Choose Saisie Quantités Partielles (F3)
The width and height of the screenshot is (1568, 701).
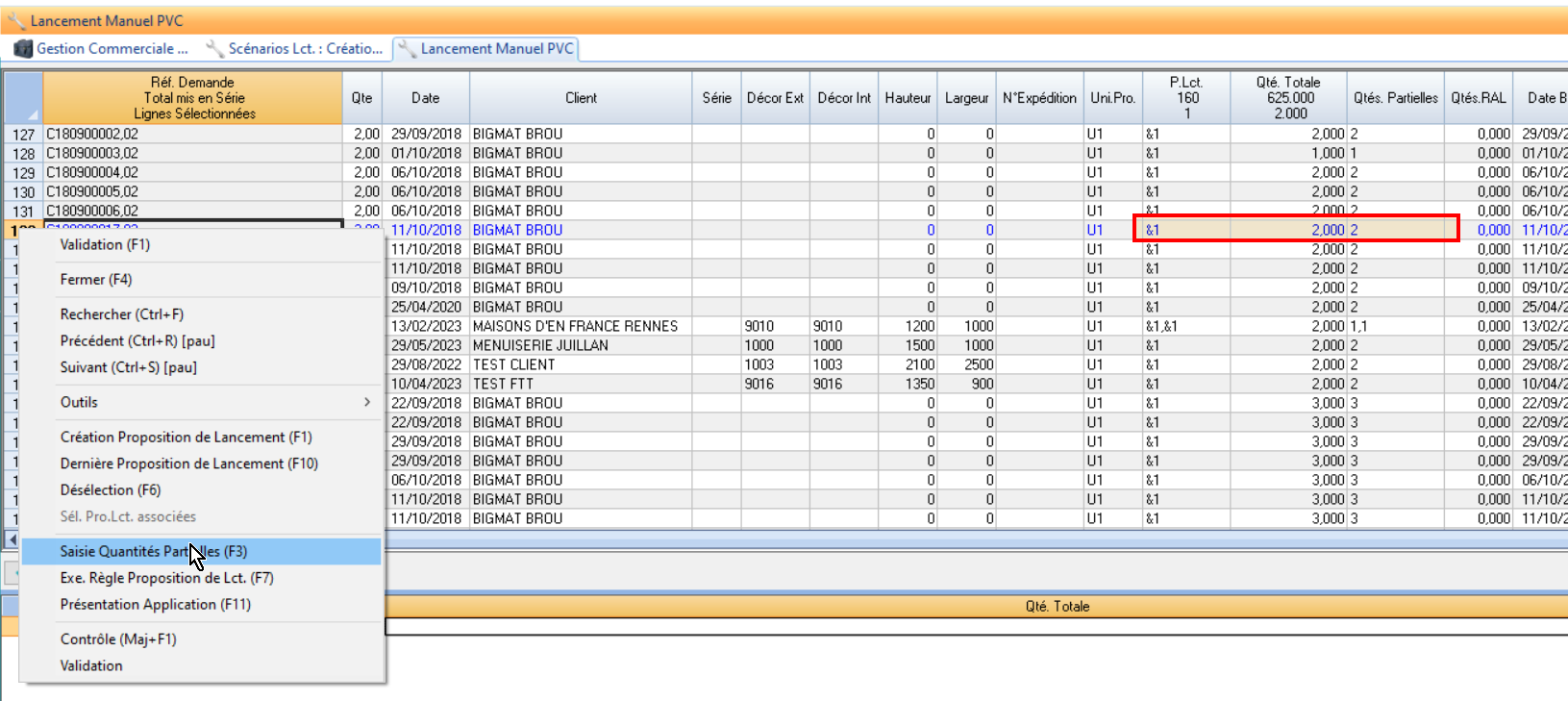(x=154, y=551)
